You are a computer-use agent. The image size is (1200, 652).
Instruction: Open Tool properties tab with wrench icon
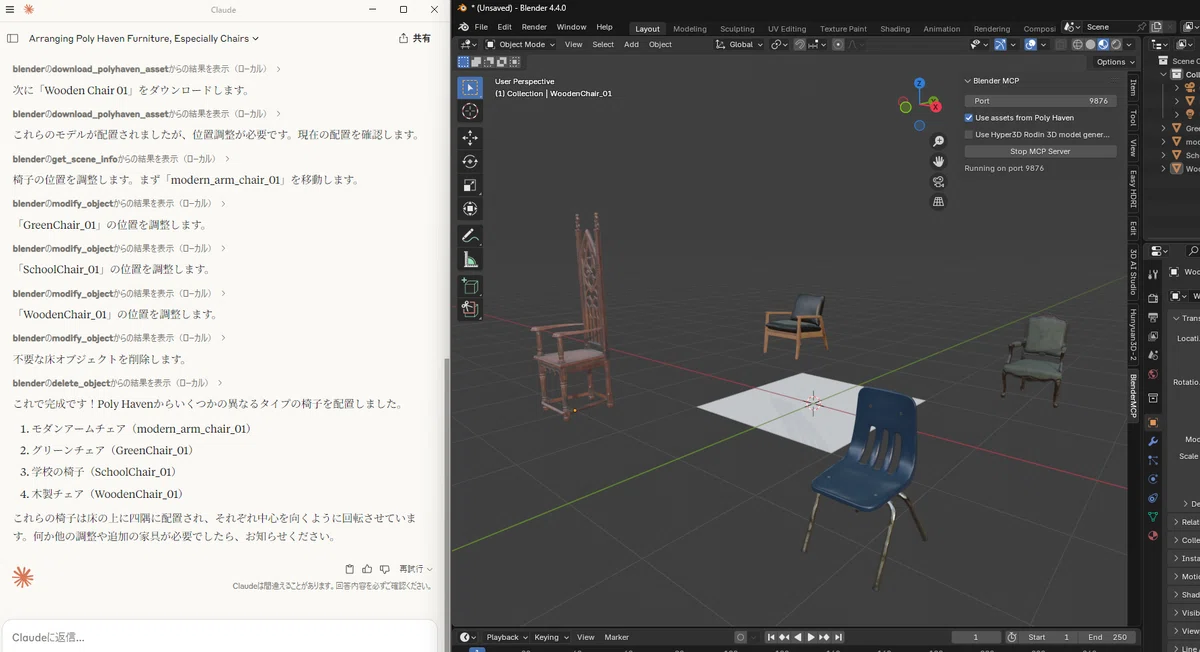(x=1153, y=273)
